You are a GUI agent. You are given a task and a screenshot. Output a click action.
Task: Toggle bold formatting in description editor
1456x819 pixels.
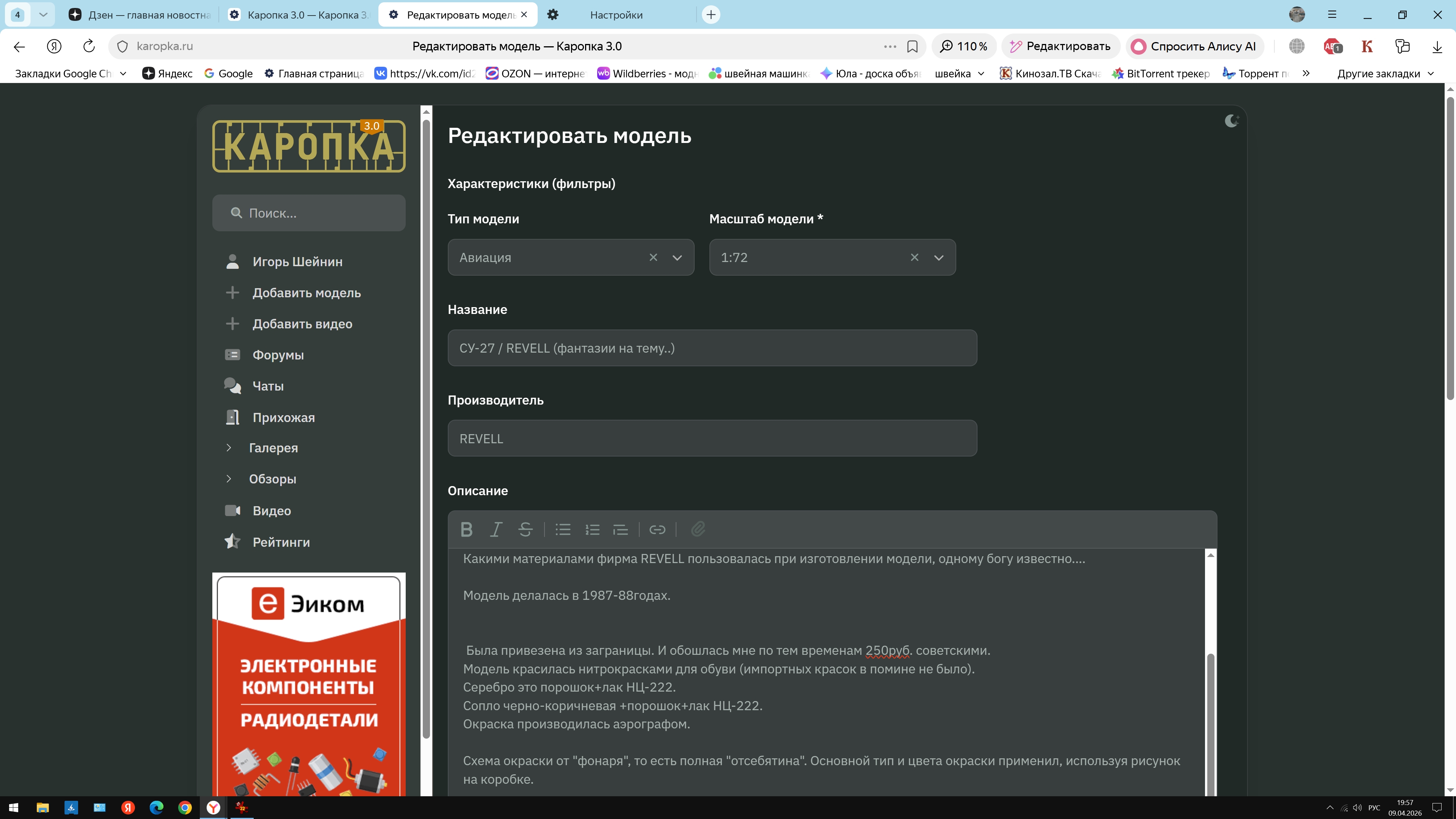[466, 530]
